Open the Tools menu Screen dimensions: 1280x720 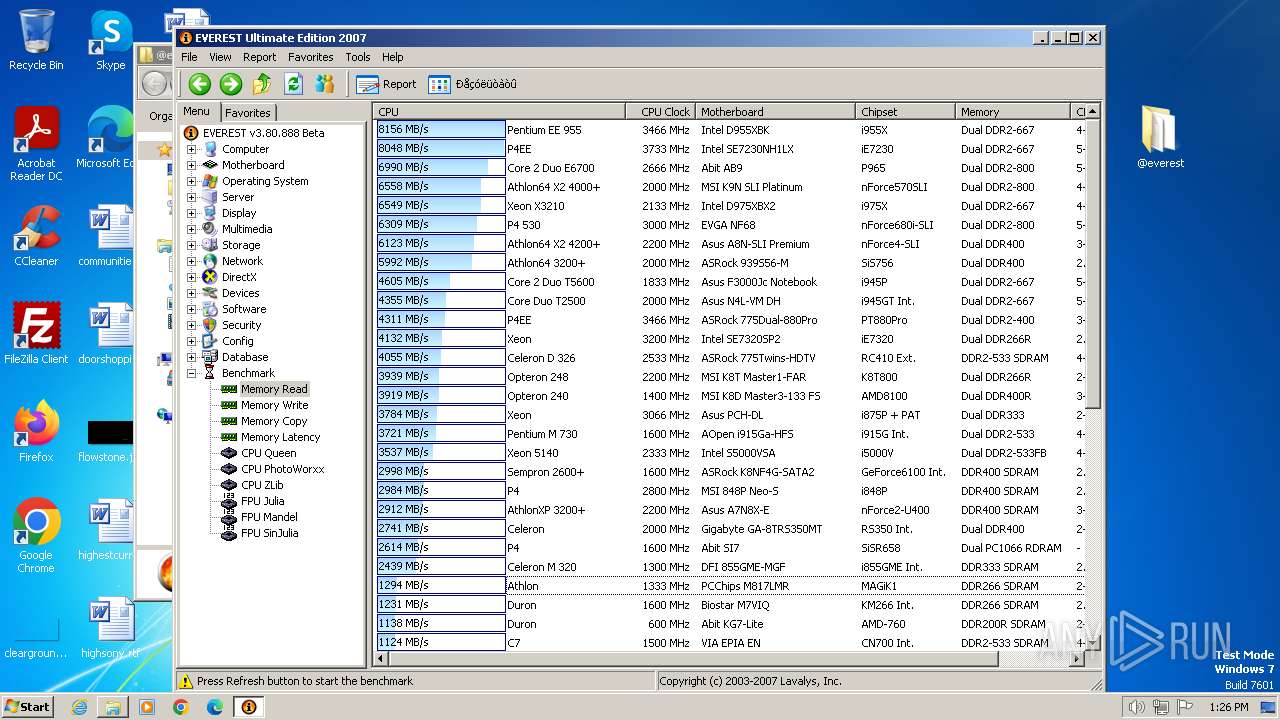click(x=358, y=57)
